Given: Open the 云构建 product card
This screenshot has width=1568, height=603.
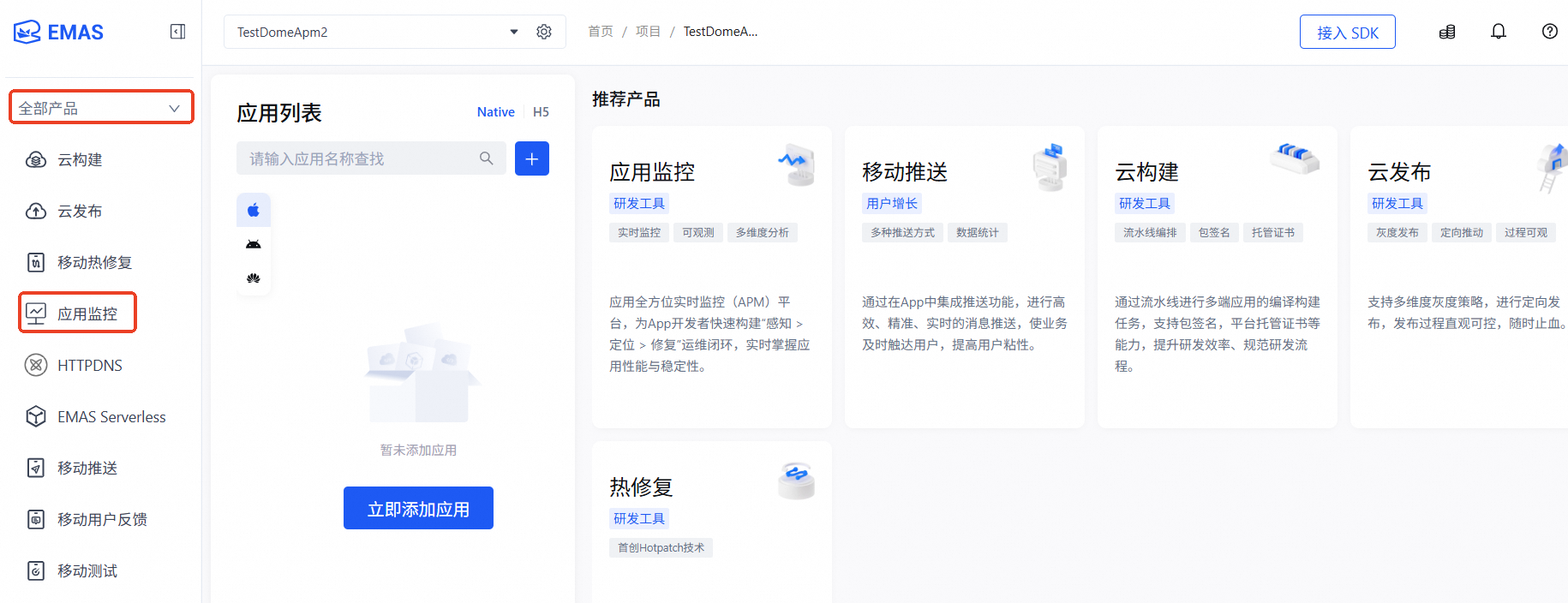Looking at the screenshot, I should pyautogui.click(x=1218, y=278).
